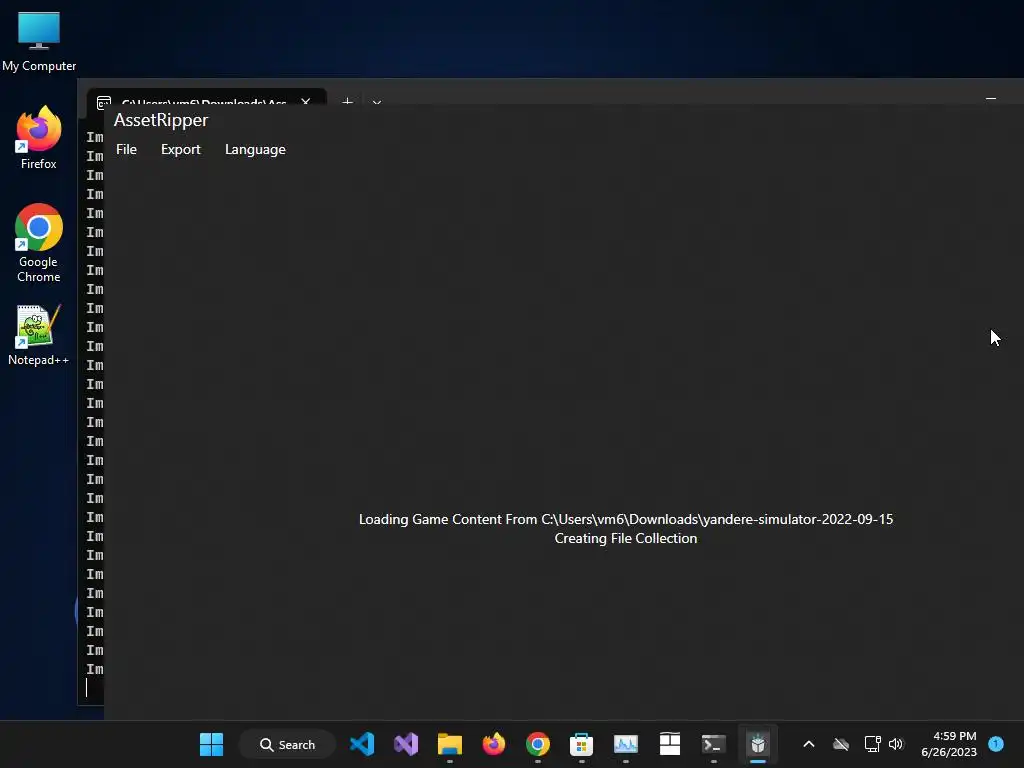Open the tiled window app taskbar icon
1024x768 pixels.
669,744
